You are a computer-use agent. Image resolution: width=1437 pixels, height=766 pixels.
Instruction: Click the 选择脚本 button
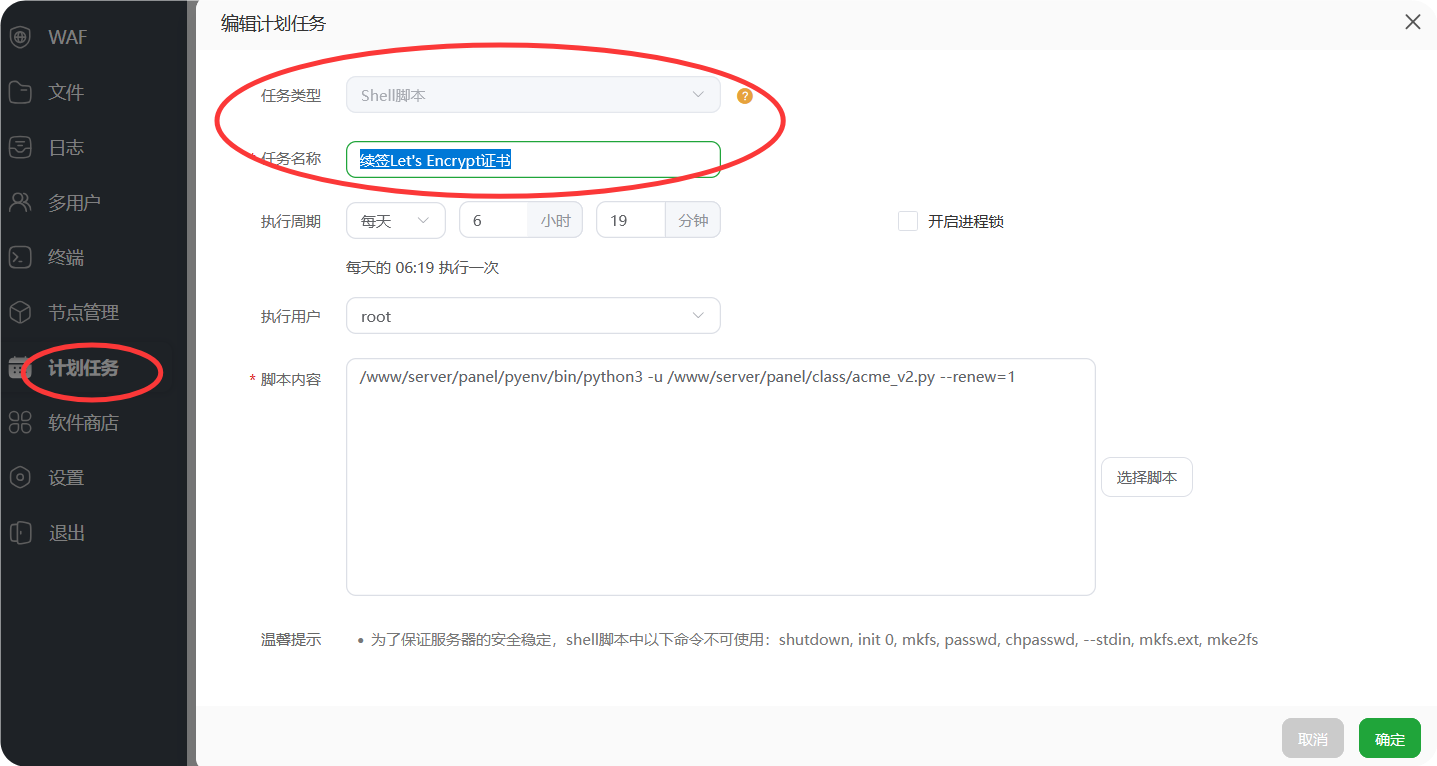[x=1147, y=477]
